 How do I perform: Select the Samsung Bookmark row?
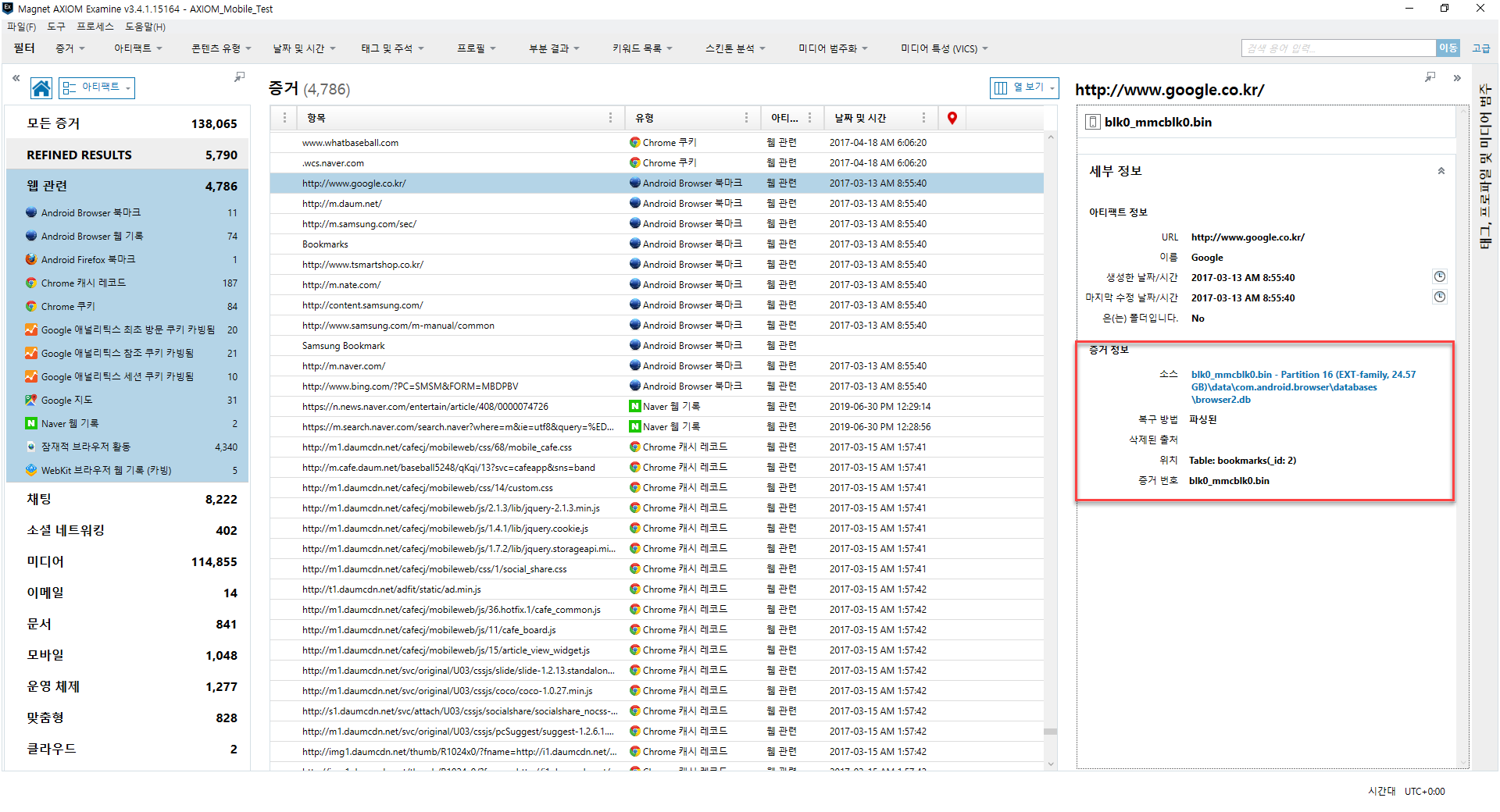(656, 346)
